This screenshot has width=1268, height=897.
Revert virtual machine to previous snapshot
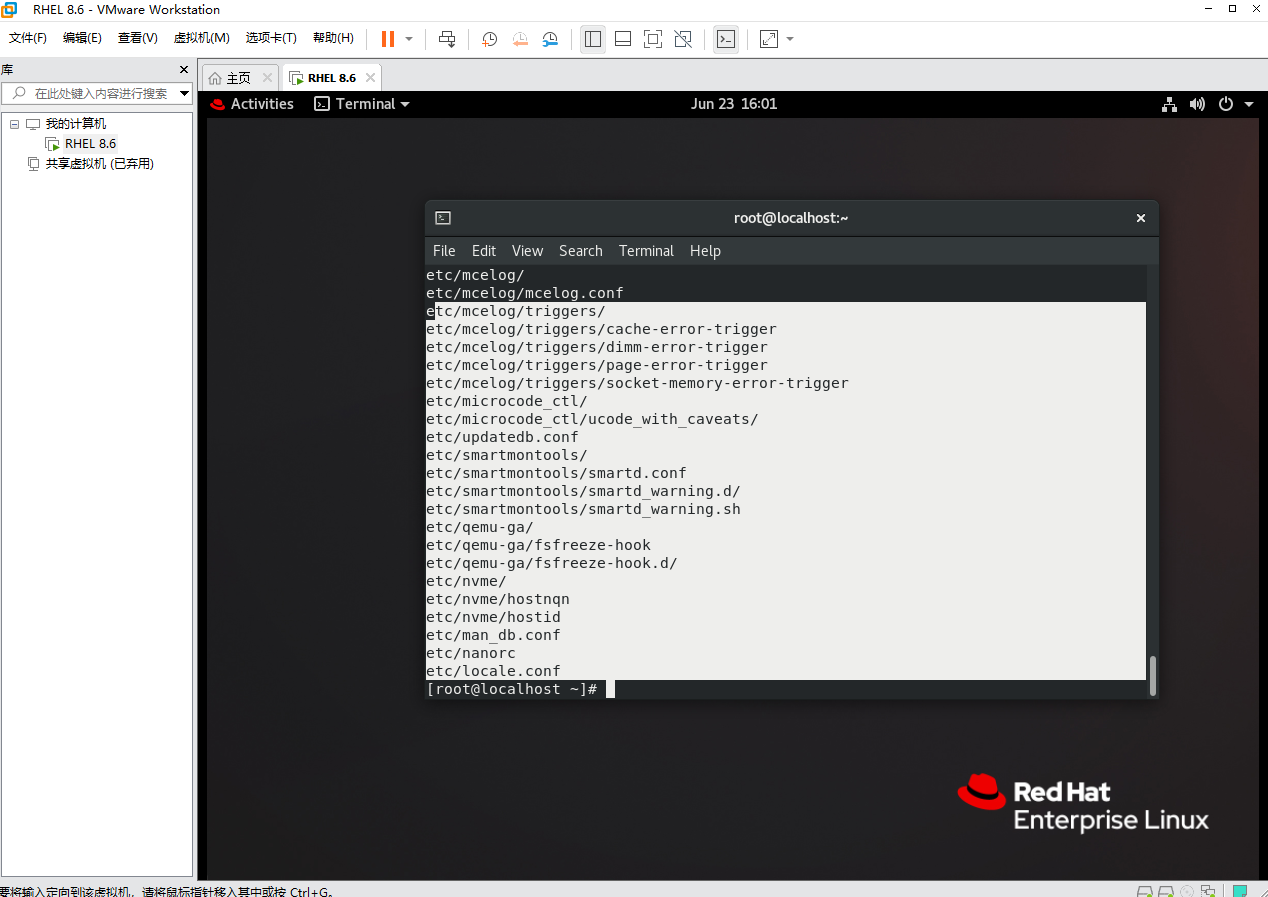[x=520, y=39]
